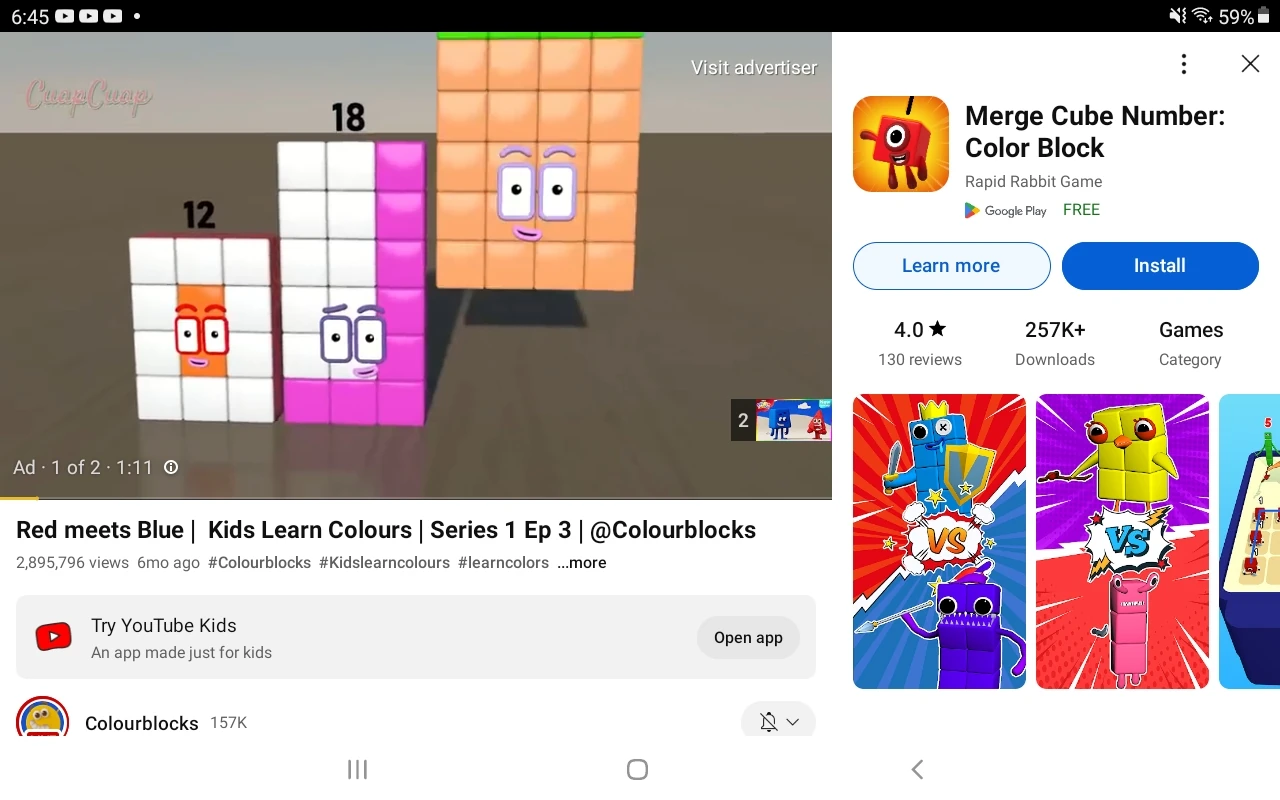1280x800 pixels.
Task: Click the Visit advertiser link
Action: coord(753,67)
